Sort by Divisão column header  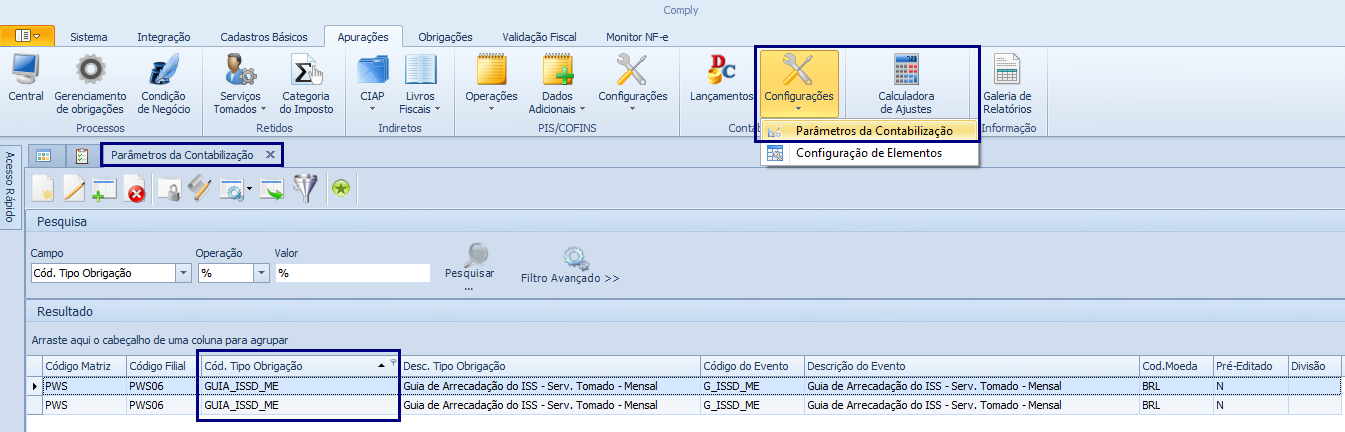tap(1315, 365)
